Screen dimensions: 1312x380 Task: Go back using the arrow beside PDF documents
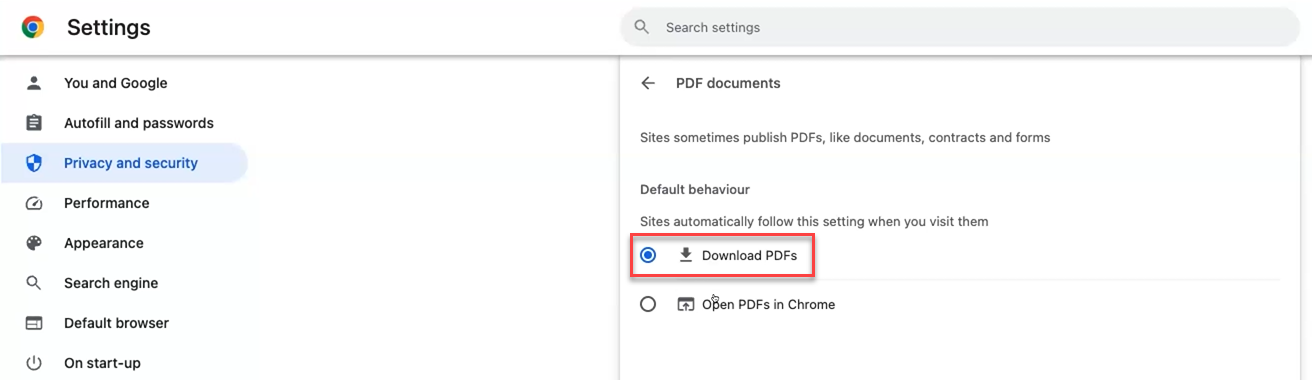point(648,83)
